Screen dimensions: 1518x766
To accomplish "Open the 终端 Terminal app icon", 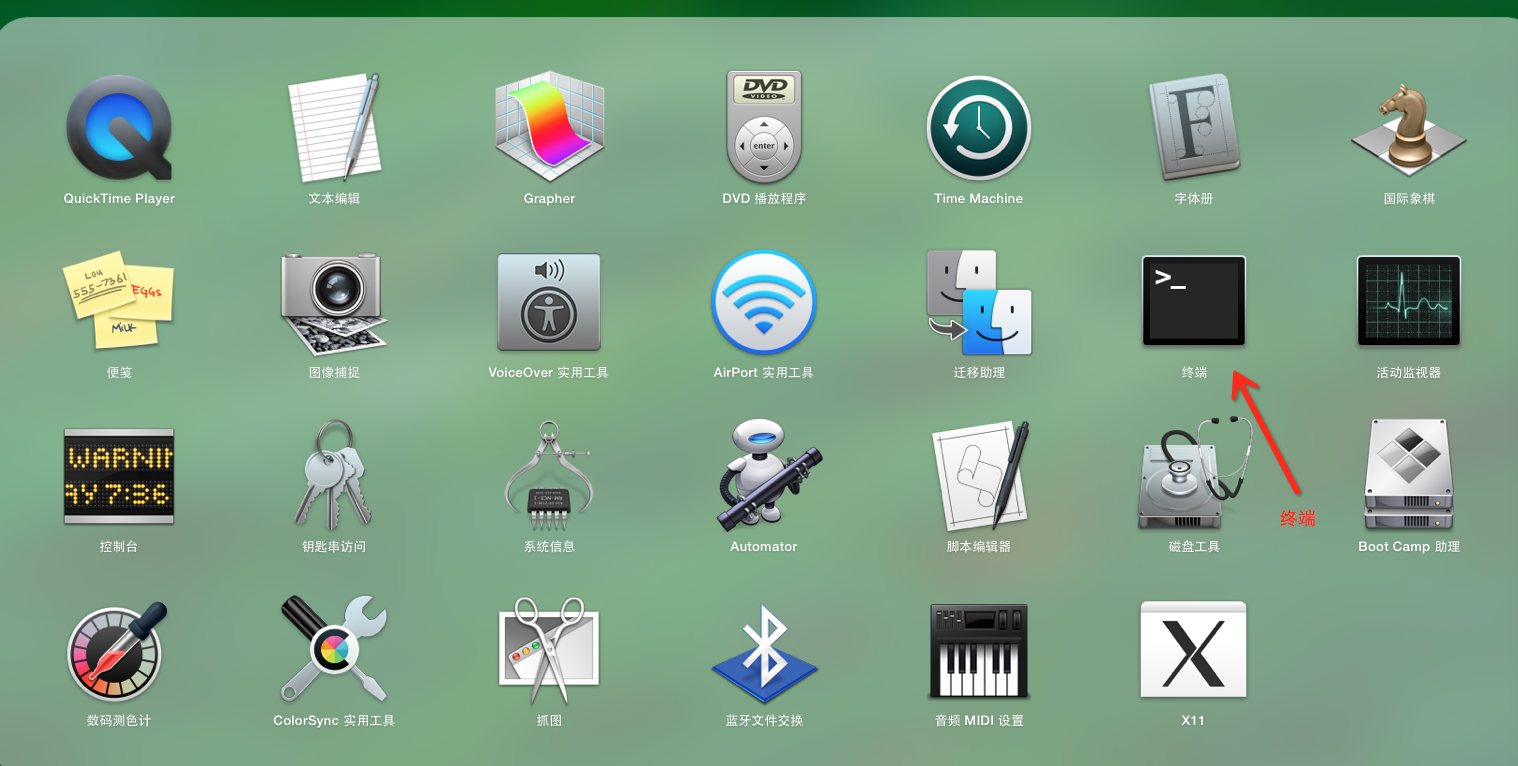I will click(1194, 301).
